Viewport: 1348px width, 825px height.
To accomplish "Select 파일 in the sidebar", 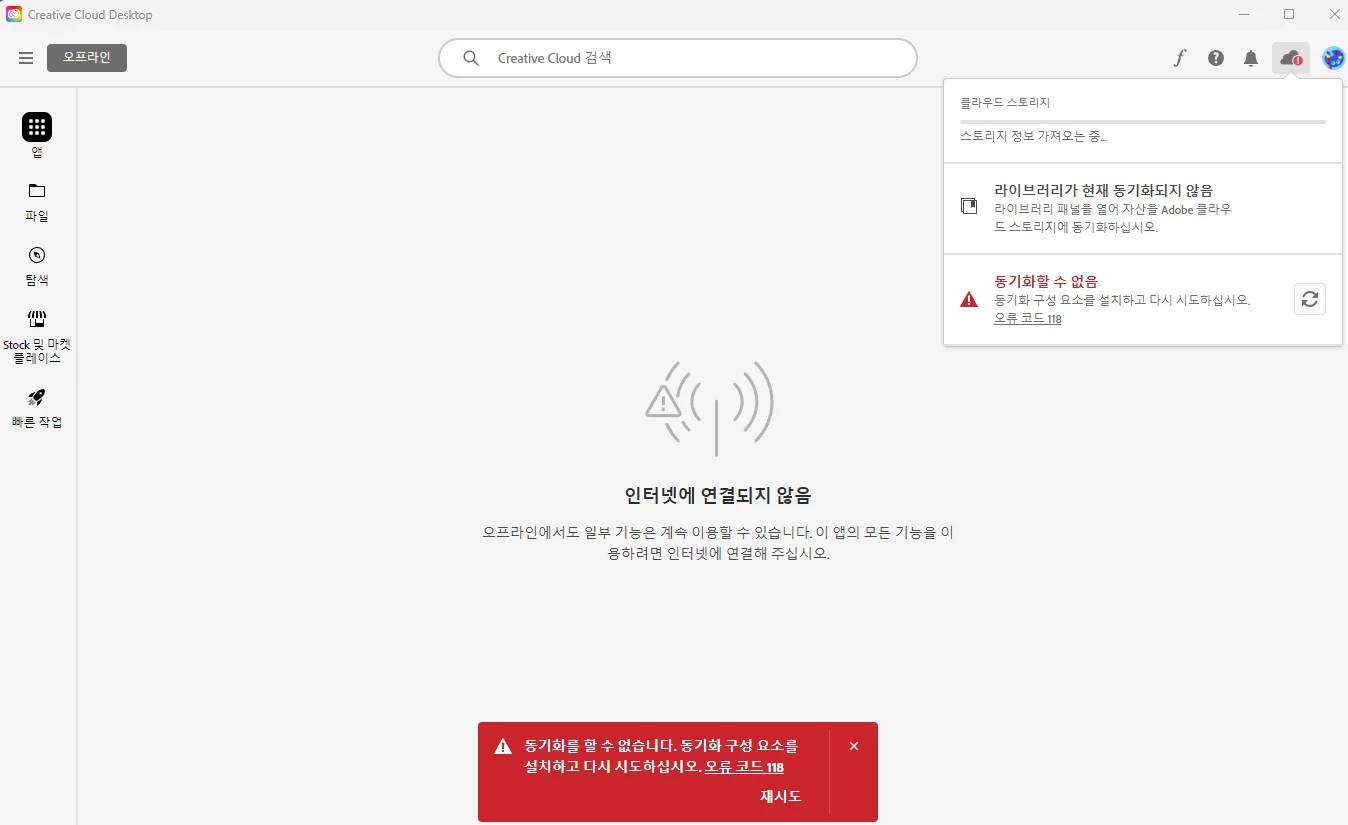I will (37, 201).
